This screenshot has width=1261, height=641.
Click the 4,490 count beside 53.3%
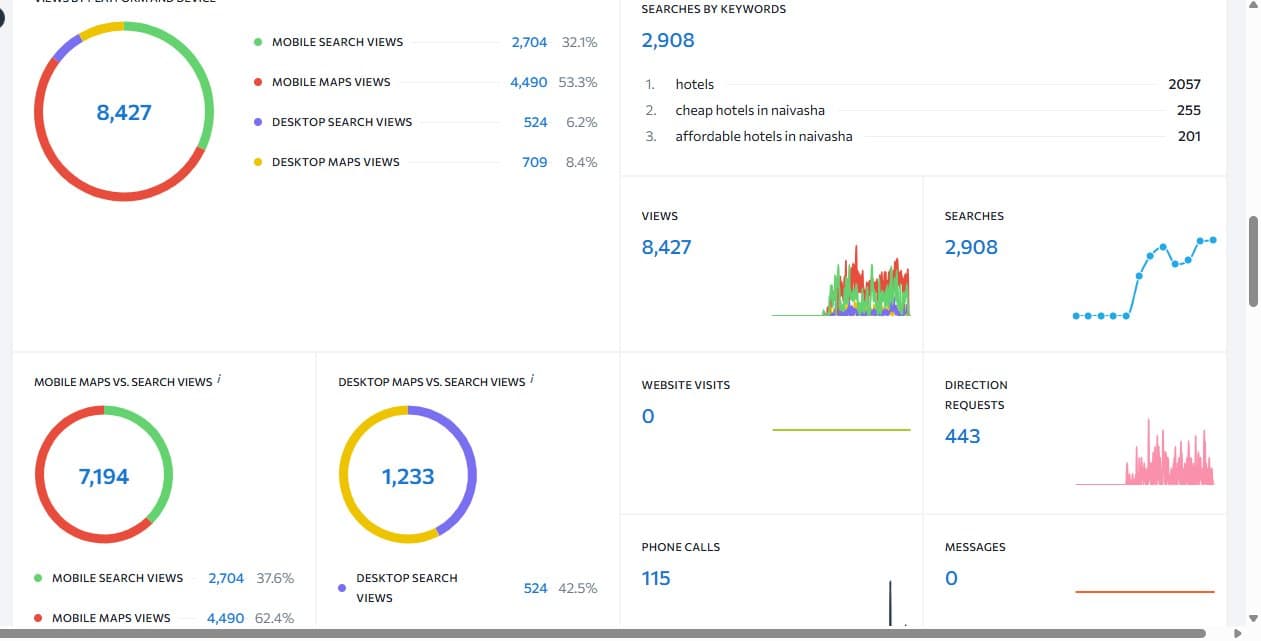(529, 82)
